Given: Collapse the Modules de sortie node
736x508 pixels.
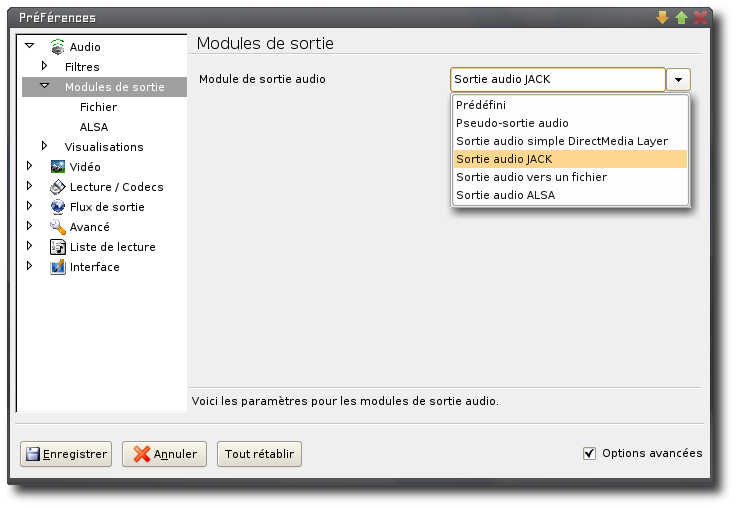Looking at the screenshot, I should click(45, 85).
